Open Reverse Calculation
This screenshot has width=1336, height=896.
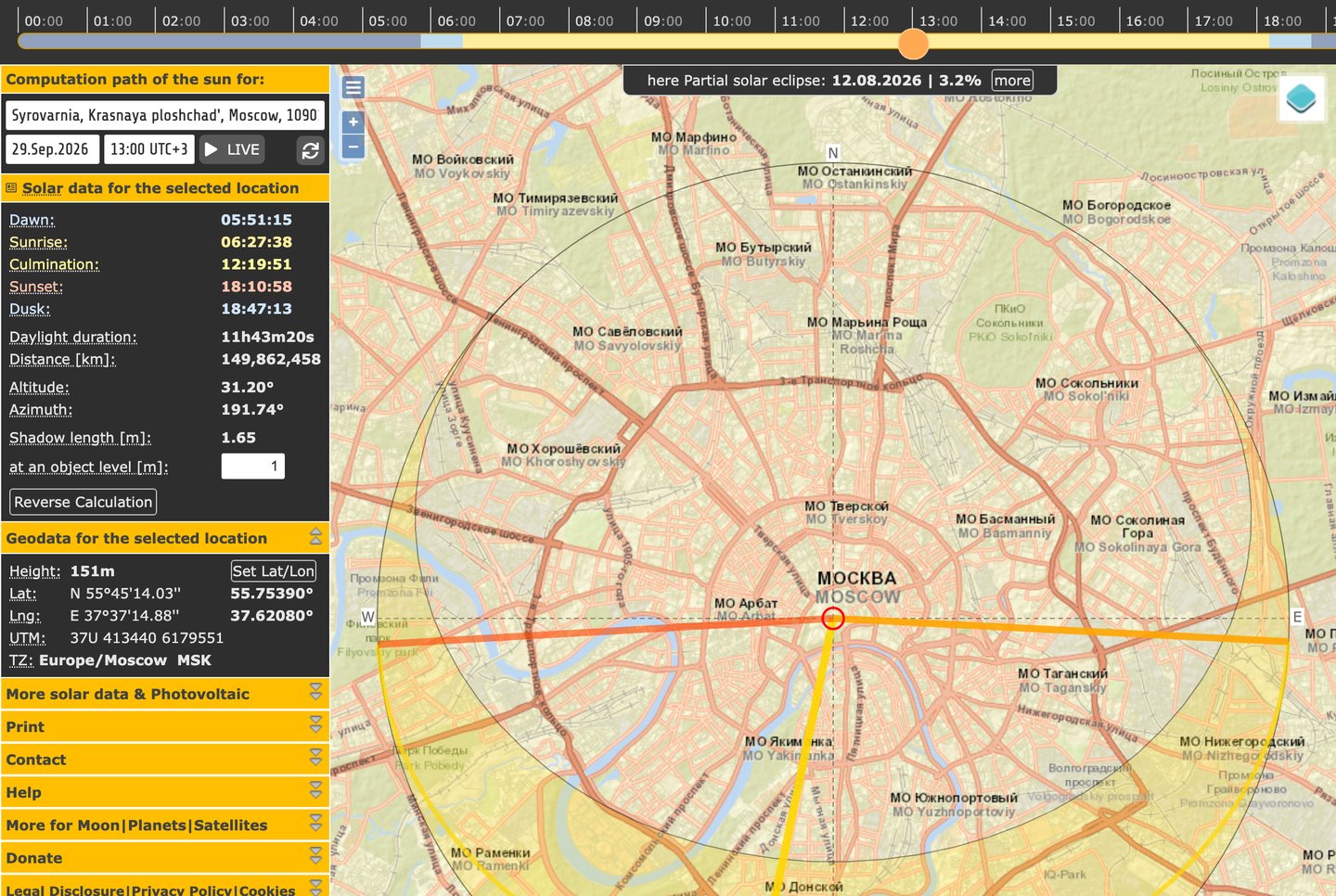83,502
